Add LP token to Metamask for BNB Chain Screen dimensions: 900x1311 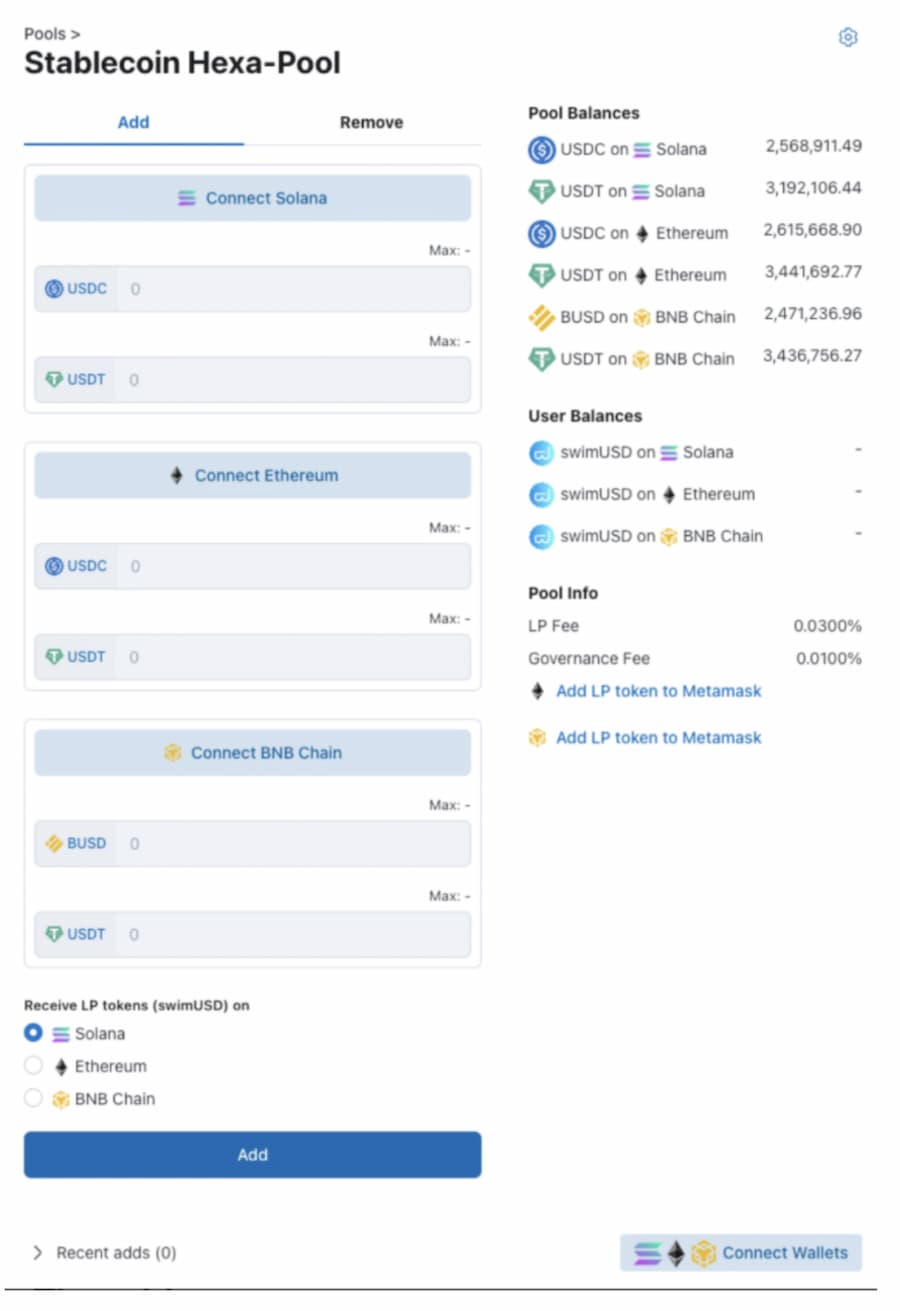658,738
